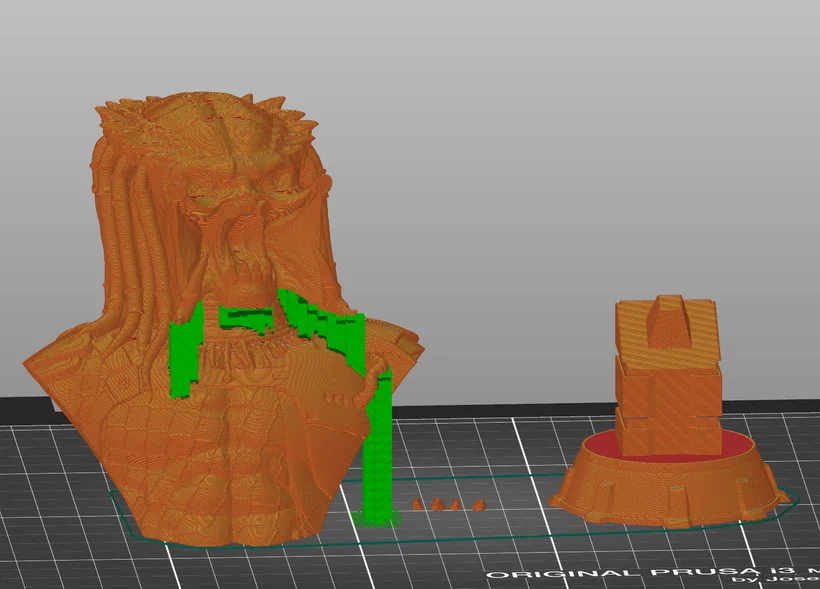Select the Predator bust model
This screenshot has width=820, height=589.
click(222, 319)
